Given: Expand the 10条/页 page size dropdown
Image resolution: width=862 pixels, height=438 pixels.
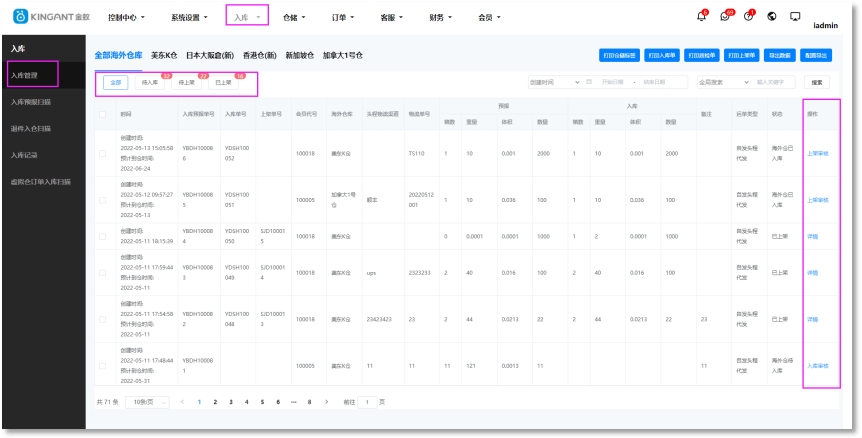Looking at the screenshot, I should click(x=145, y=402).
